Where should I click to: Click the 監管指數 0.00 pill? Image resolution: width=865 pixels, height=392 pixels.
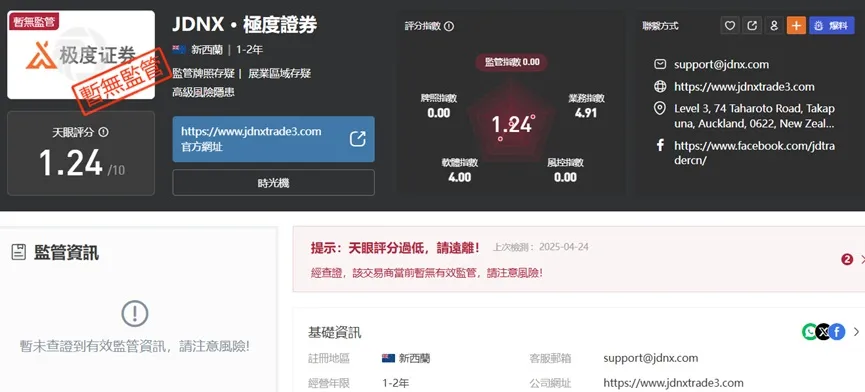tap(511, 62)
